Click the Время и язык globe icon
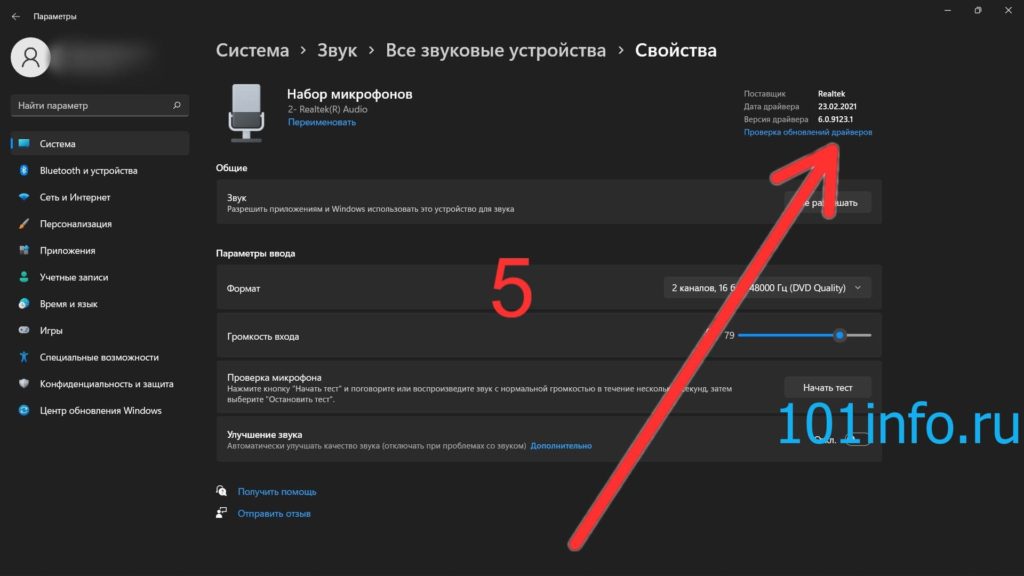Image resolution: width=1024 pixels, height=576 pixels. [24, 304]
